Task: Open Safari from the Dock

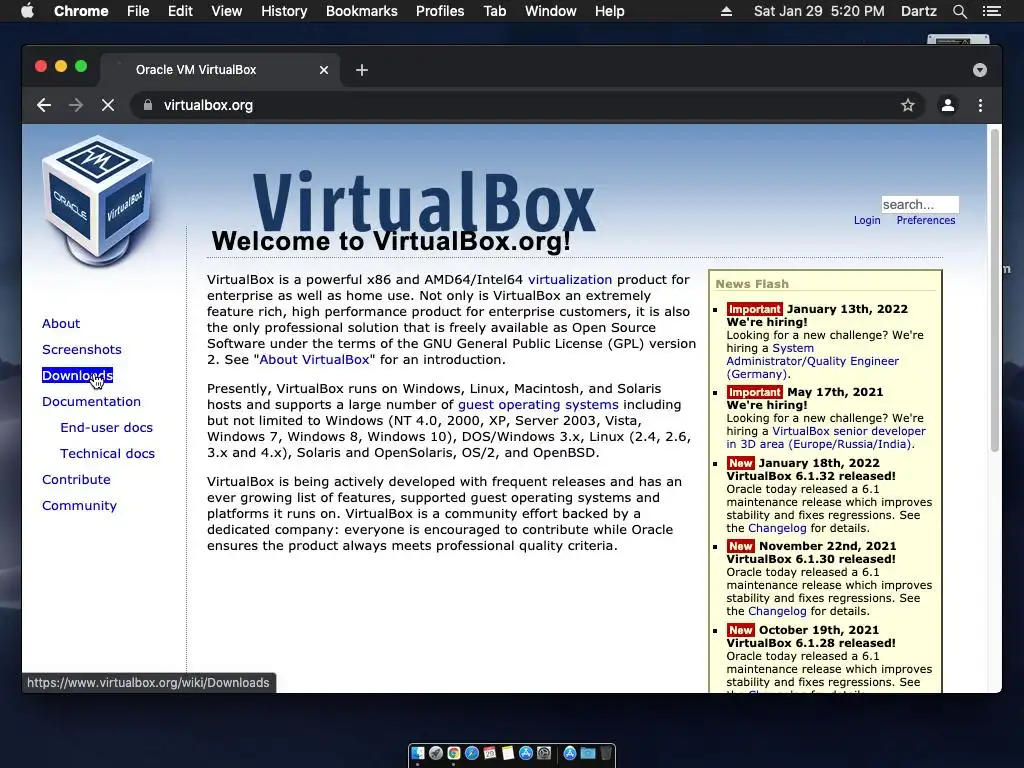Action: [x=472, y=753]
